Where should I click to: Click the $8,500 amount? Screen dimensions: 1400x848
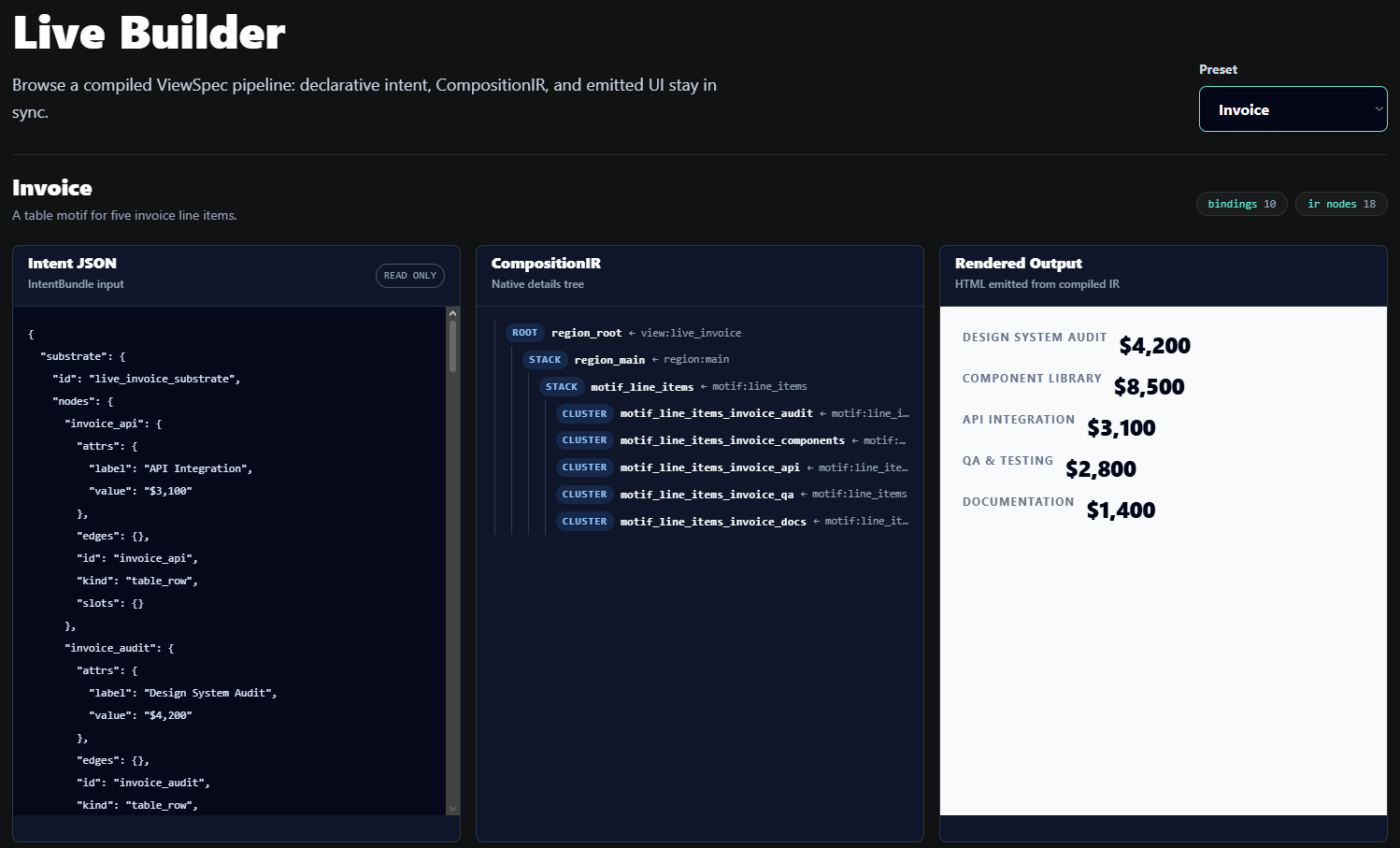point(1149,387)
